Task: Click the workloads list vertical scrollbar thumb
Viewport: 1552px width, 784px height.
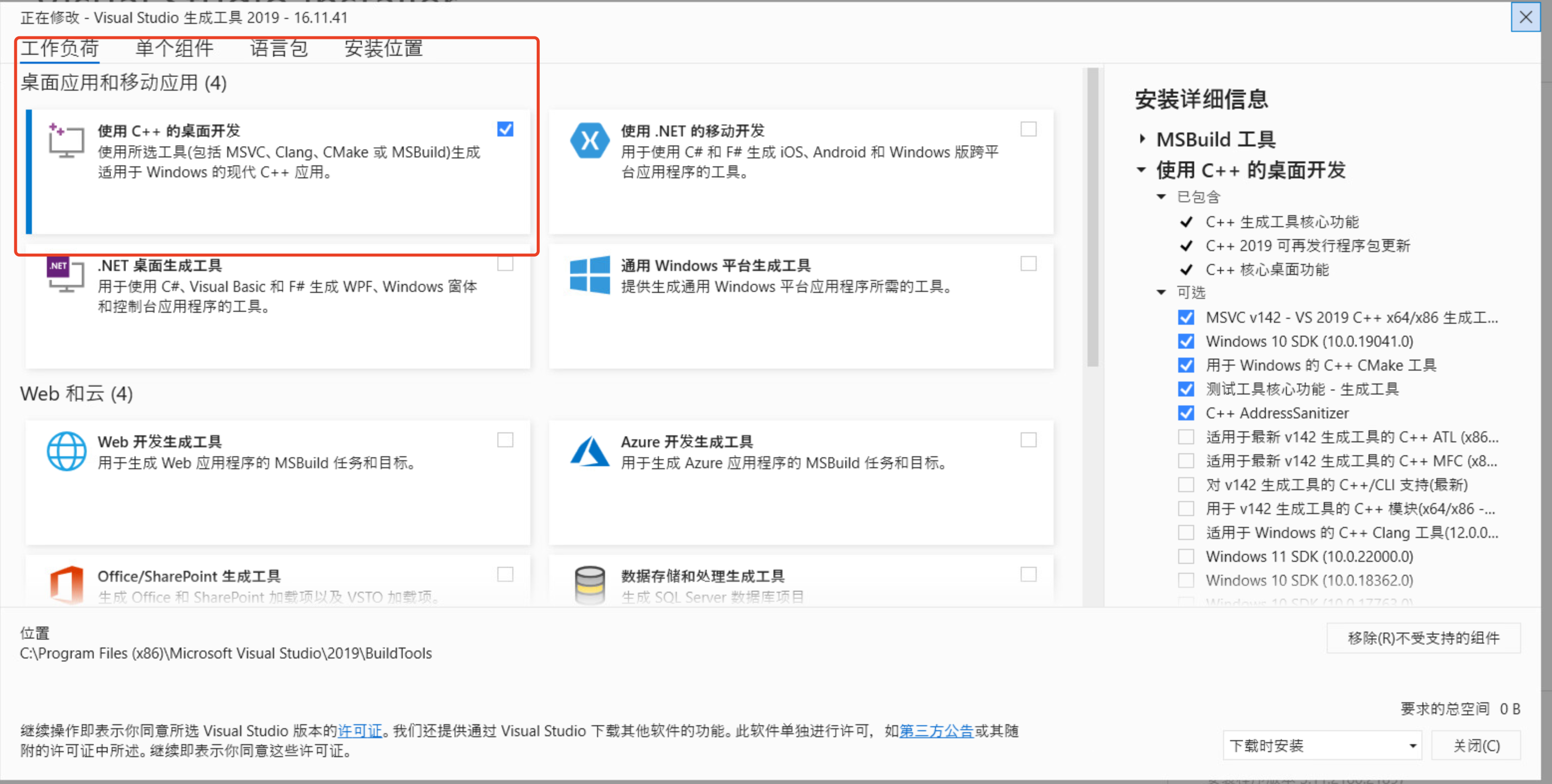Action: 1092,217
